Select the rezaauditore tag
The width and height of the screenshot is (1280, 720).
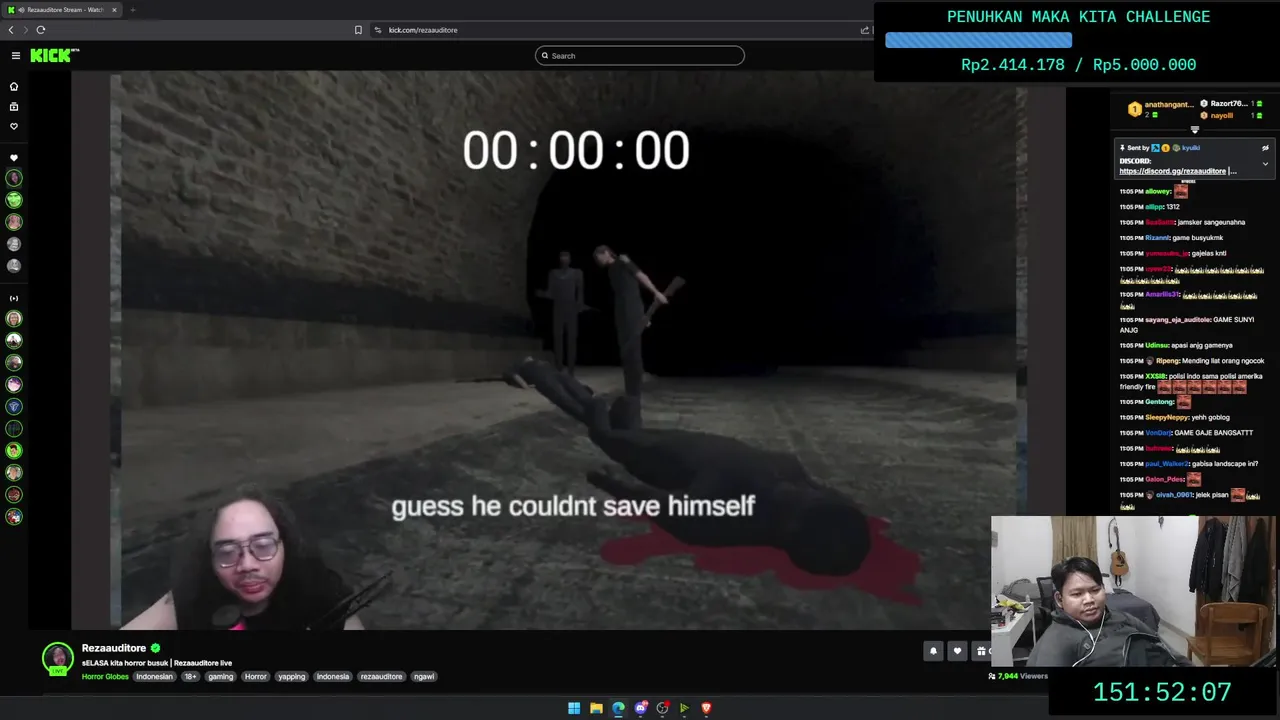click(381, 677)
